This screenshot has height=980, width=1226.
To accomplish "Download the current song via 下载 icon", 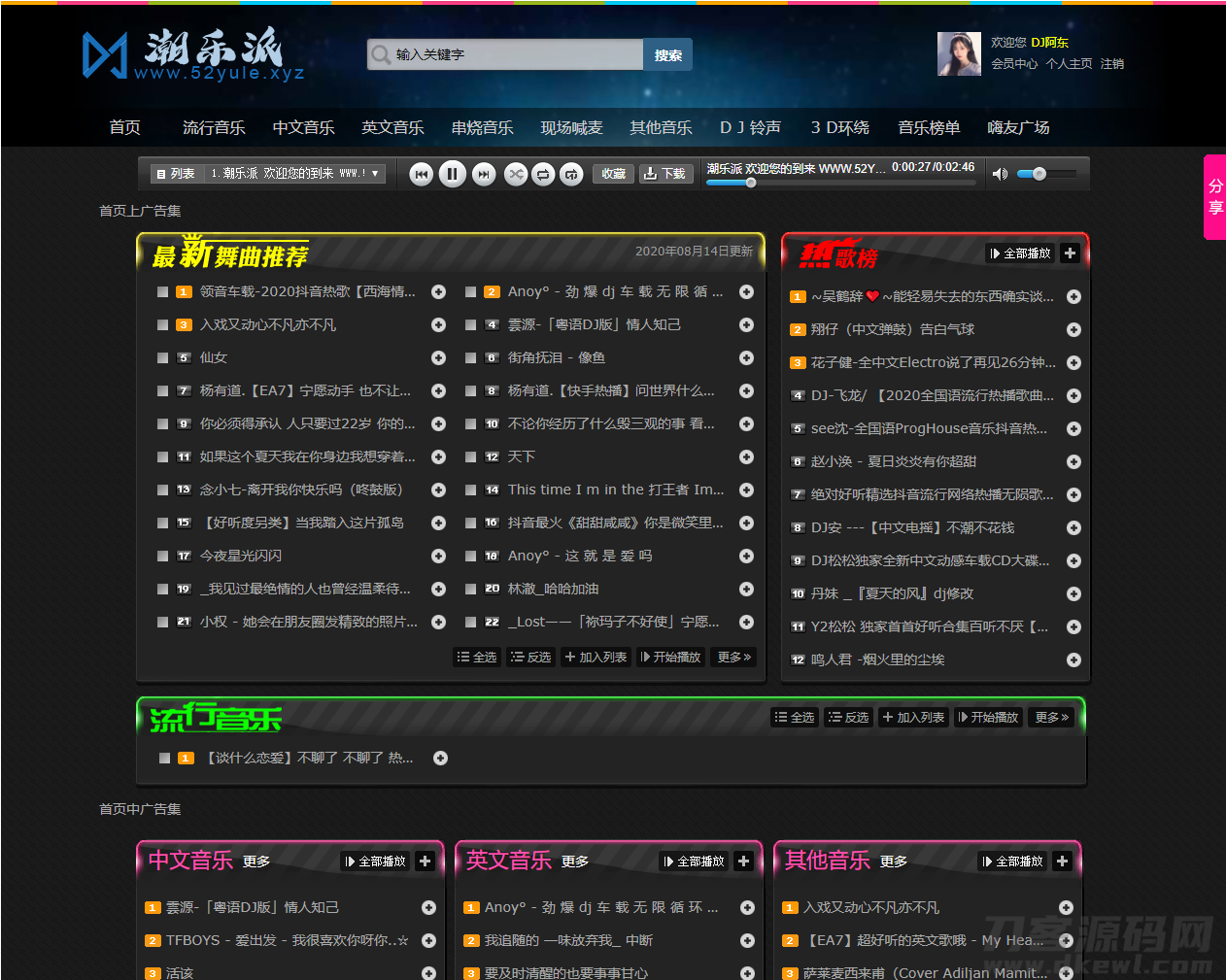I will click(x=665, y=174).
